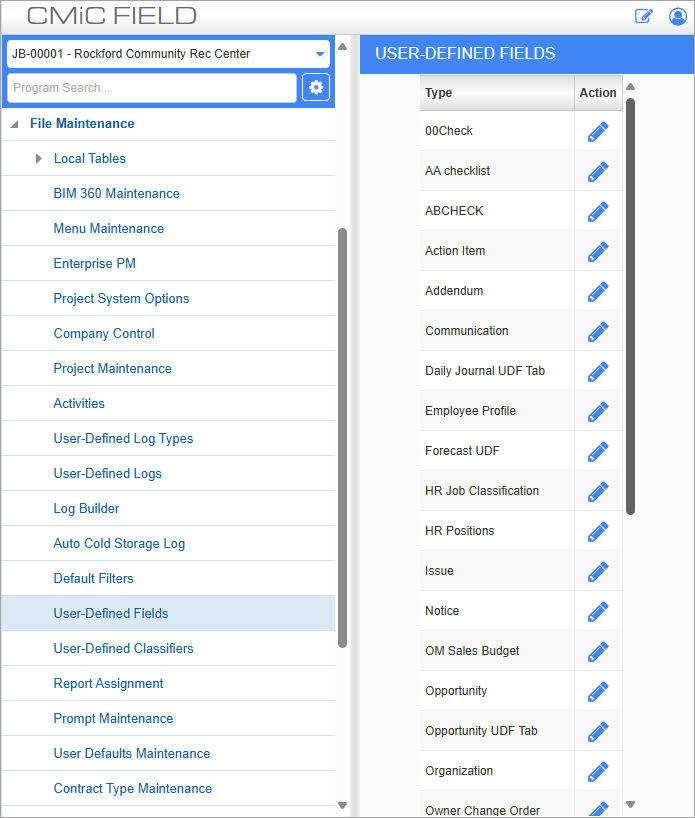
Task: Open the compose/edit icon in header
Action: tap(644, 16)
